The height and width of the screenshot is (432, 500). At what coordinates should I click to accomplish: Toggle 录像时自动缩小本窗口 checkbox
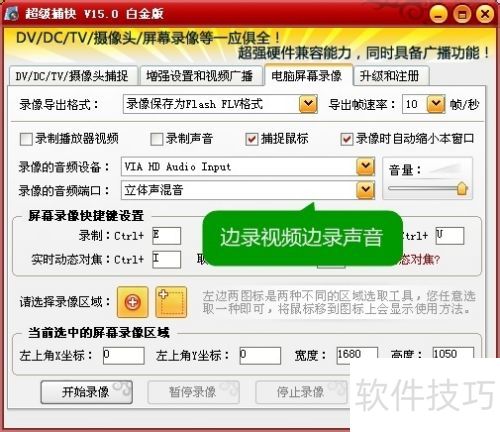[x=347, y=139]
